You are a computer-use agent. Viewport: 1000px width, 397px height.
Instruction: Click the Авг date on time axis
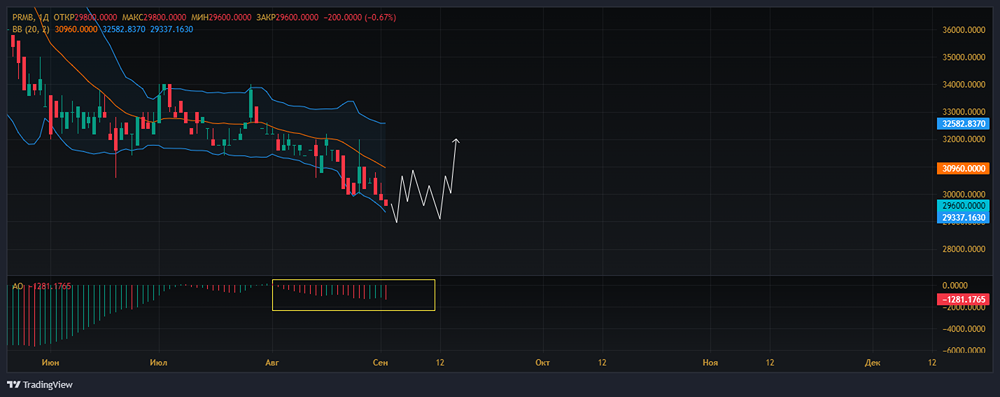[272, 363]
